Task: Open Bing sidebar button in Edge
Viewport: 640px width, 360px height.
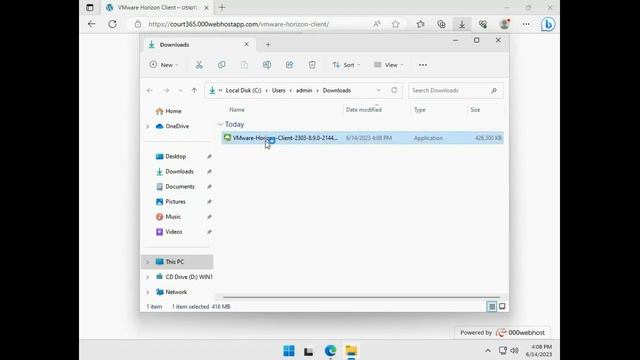Action: pos(548,24)
